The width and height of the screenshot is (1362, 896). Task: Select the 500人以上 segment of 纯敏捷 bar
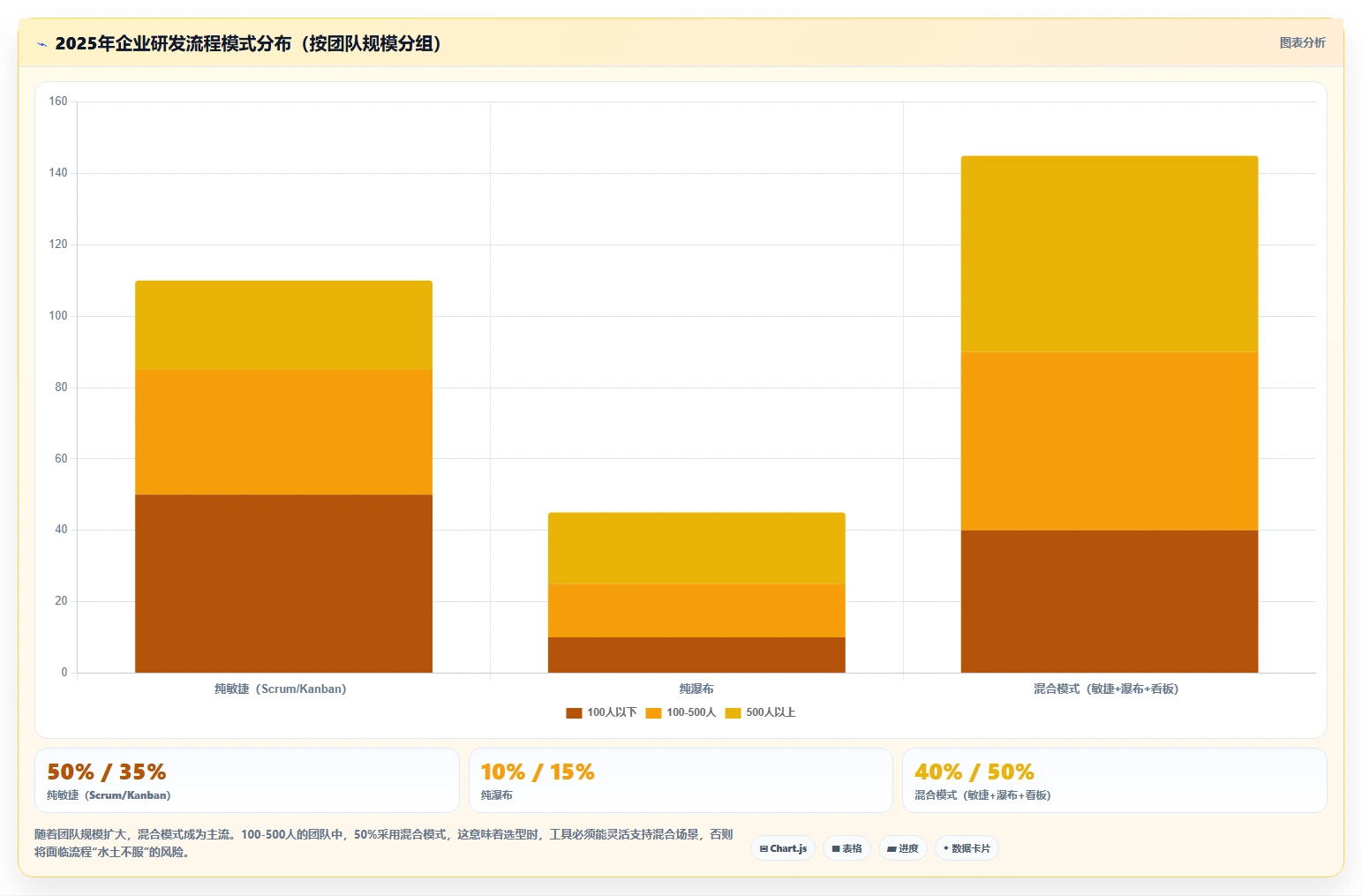pos(283,325)
